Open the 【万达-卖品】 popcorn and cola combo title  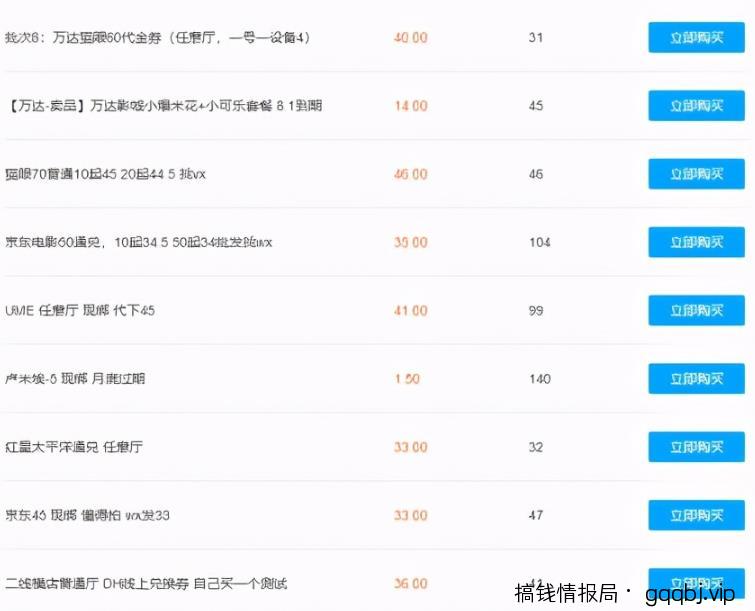pos(164,105)
